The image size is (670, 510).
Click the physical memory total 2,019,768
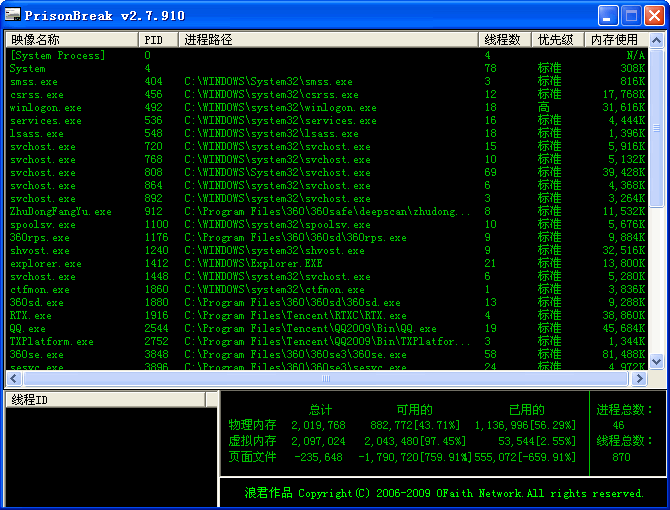tap(318, 425)
